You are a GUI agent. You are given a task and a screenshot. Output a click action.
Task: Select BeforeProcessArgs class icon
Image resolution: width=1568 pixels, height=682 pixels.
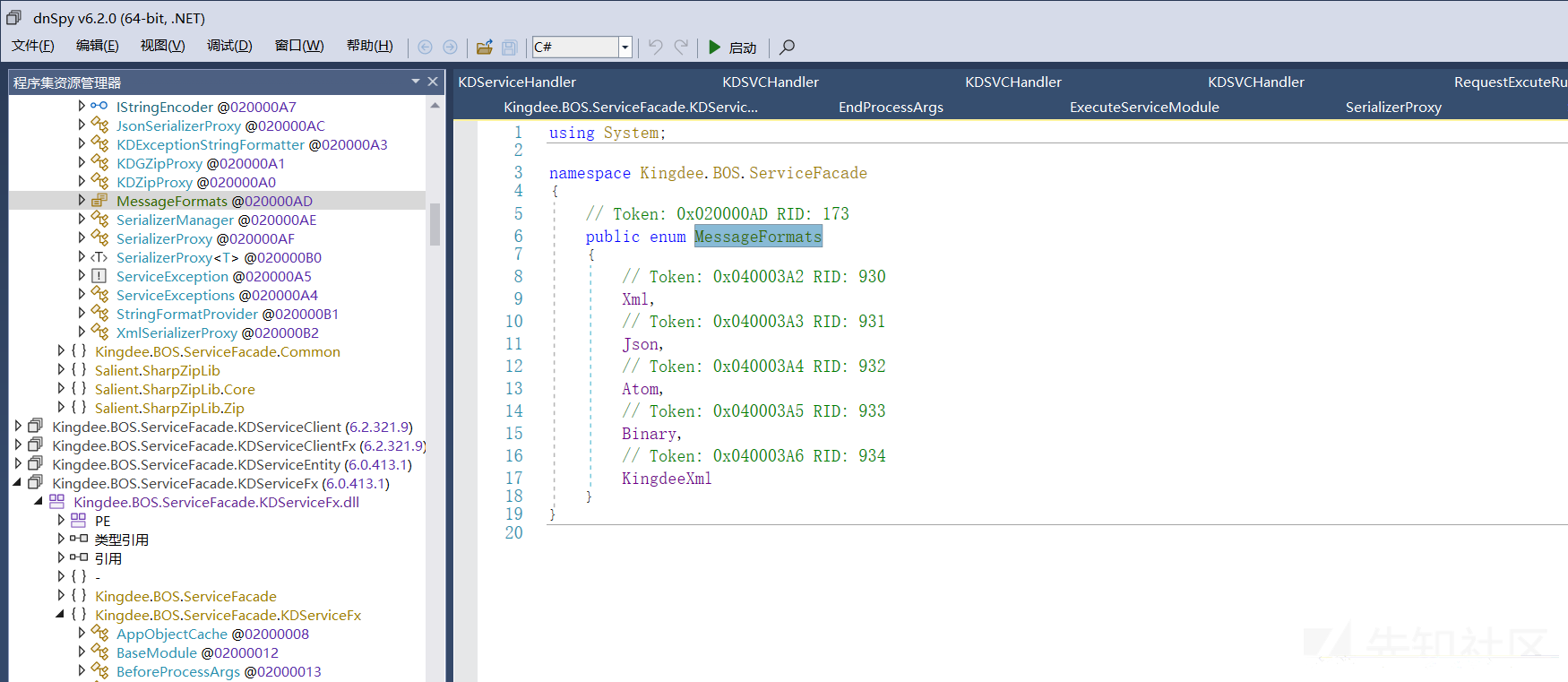99,671
